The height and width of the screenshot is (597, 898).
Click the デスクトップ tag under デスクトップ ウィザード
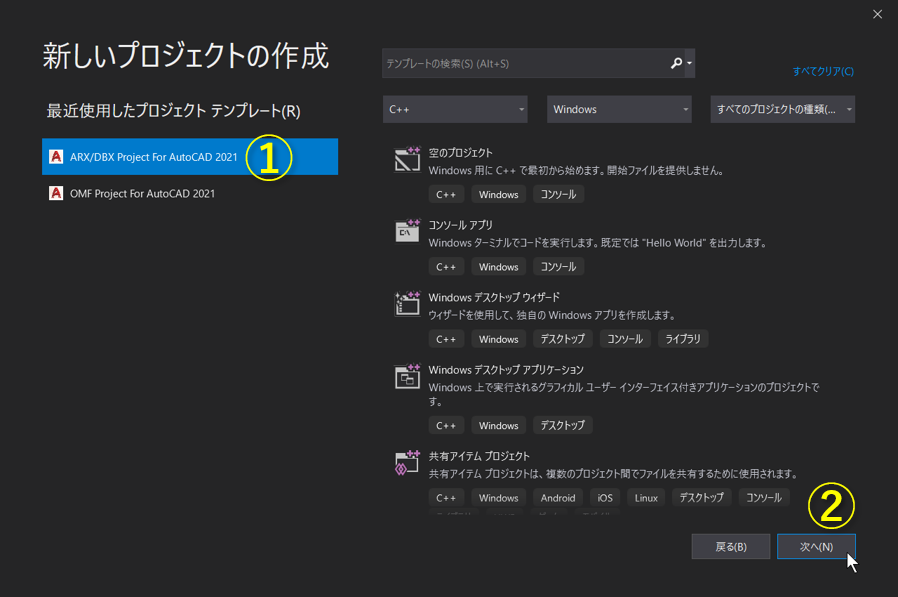click(562, 339)
